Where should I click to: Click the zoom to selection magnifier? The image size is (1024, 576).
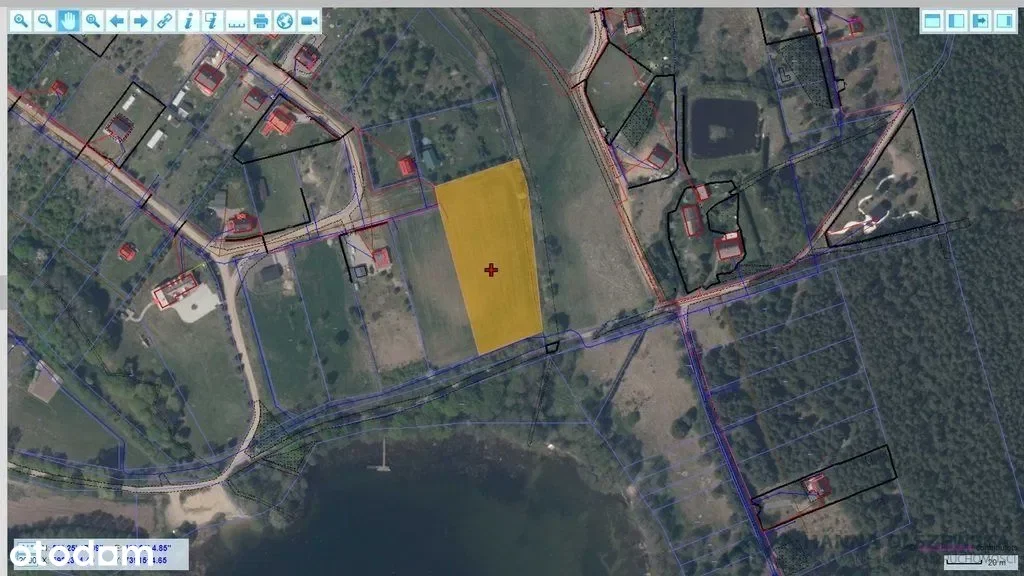[92, 20]
